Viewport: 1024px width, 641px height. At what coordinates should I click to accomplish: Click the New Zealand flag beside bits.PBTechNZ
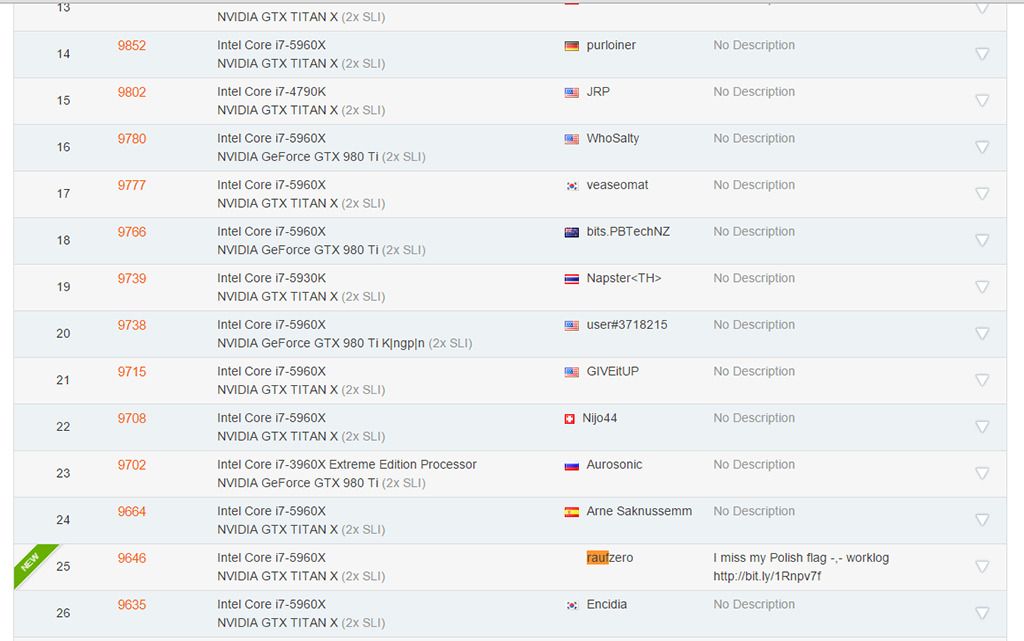(x=572, y=232)
